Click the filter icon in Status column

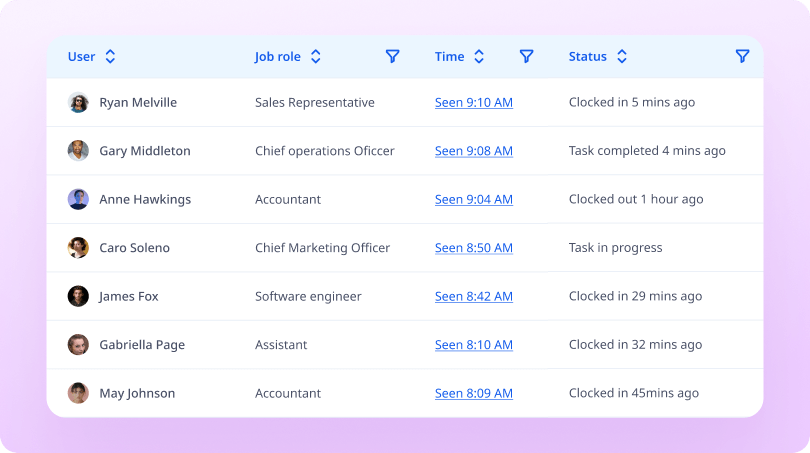(742, 57)
